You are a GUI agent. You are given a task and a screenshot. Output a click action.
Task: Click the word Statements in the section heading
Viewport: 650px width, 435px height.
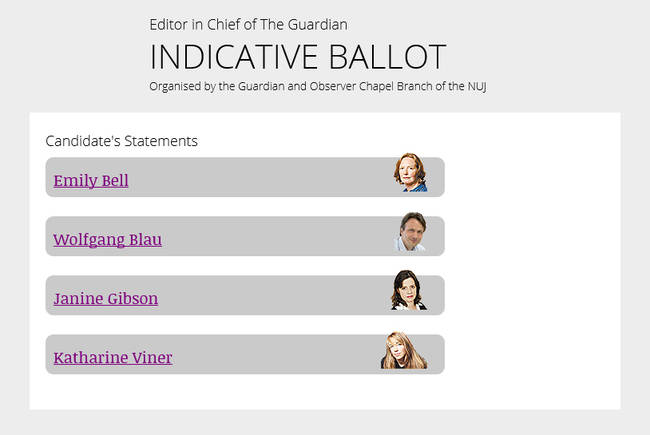click(x=160, y=141)
